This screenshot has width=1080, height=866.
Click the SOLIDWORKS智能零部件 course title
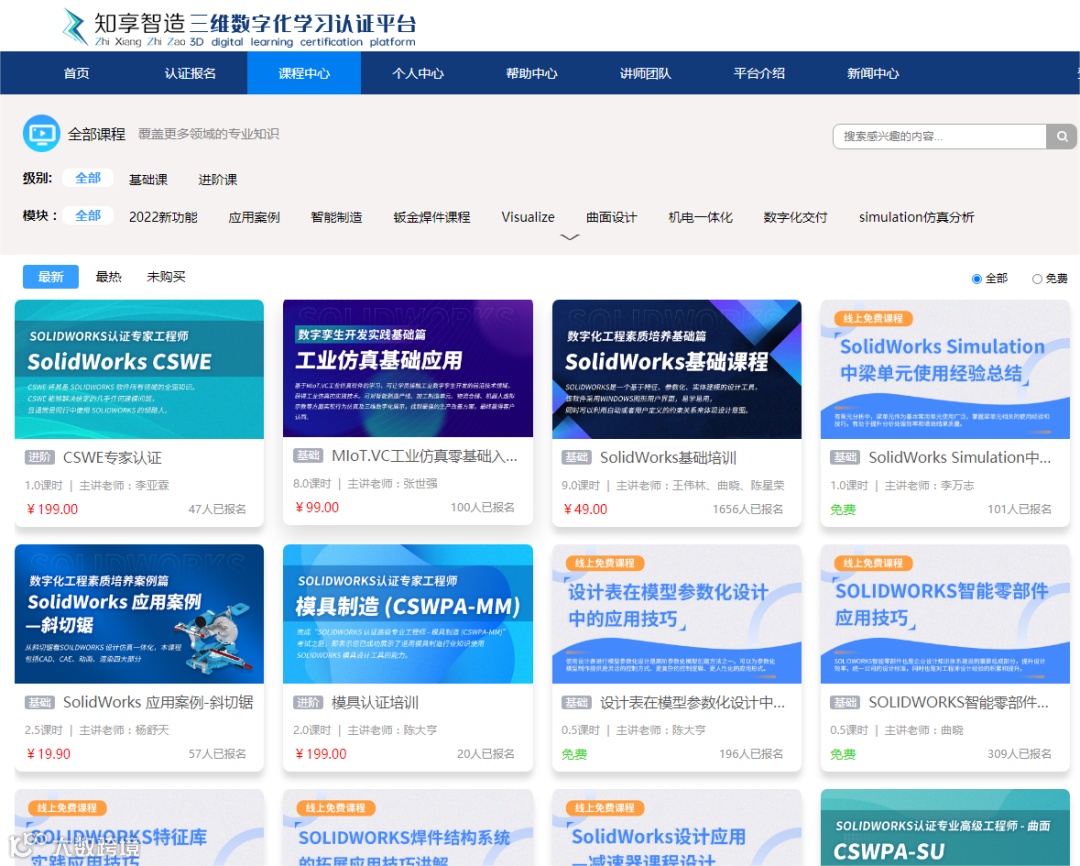pyautogui.click(x=958, y=702)
